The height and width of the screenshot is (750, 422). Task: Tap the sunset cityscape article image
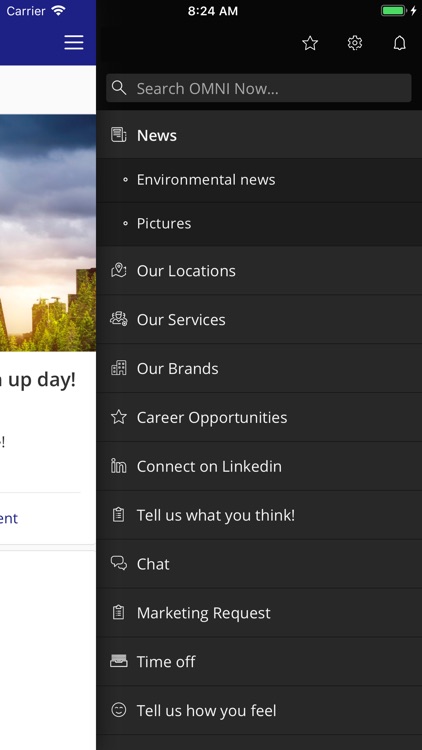[48, 233]
